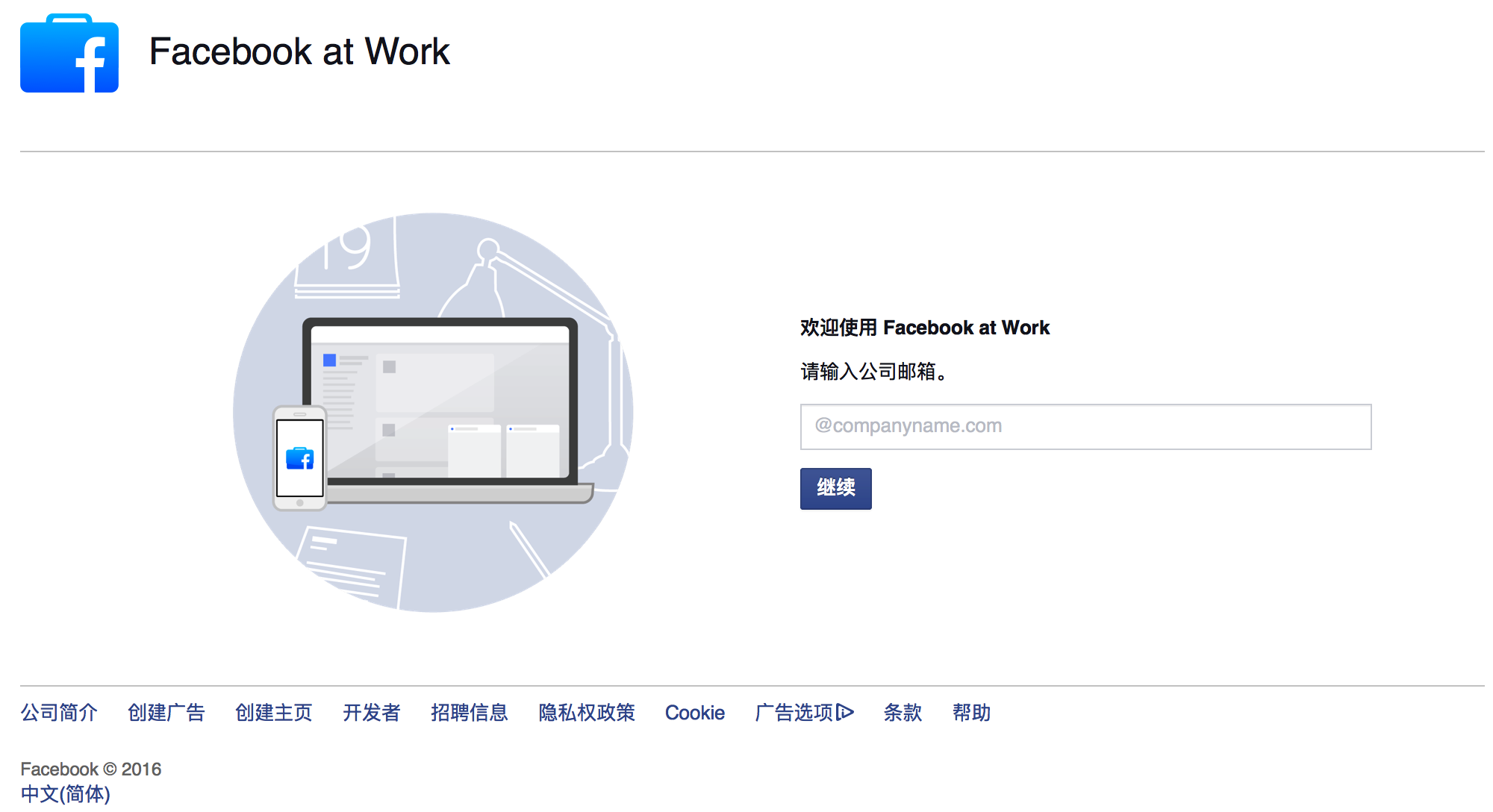Open the 公司简介 about link
The width and height of the screenshot is (1493, 812).
pos(59,713)
